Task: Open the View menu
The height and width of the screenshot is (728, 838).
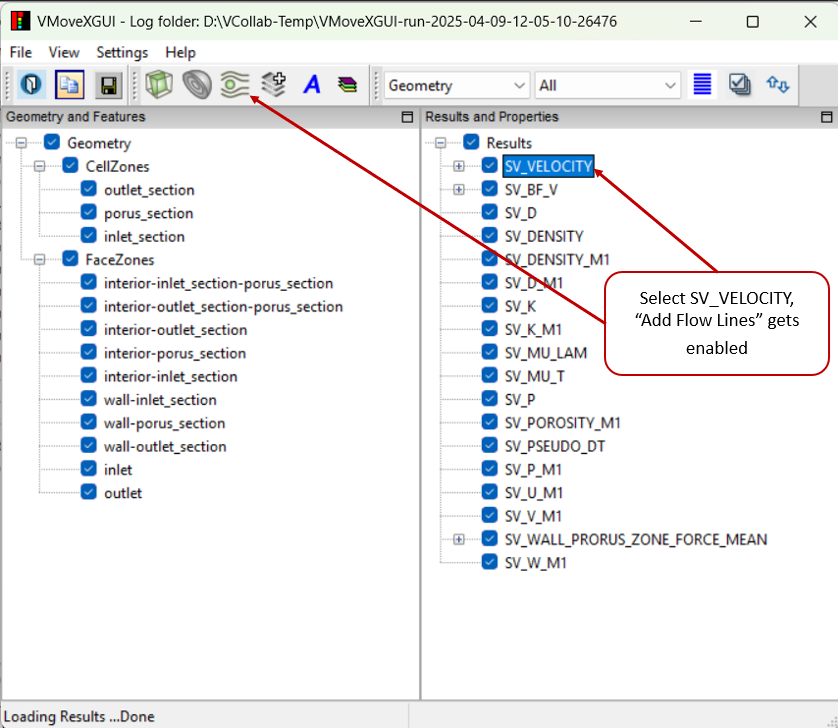Action: [64, 52]
